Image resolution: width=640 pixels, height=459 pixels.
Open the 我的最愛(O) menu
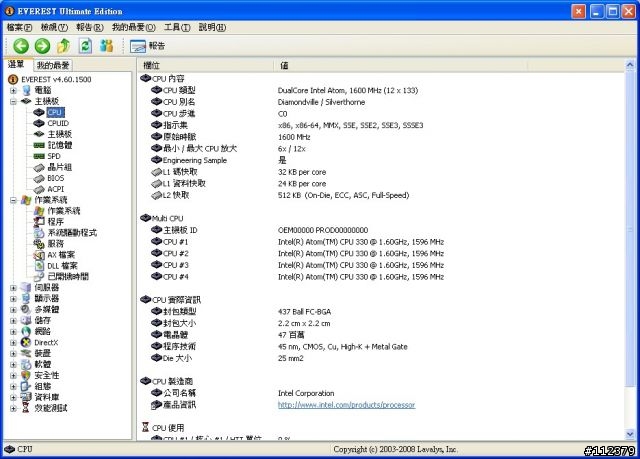(x=134, y=27)
